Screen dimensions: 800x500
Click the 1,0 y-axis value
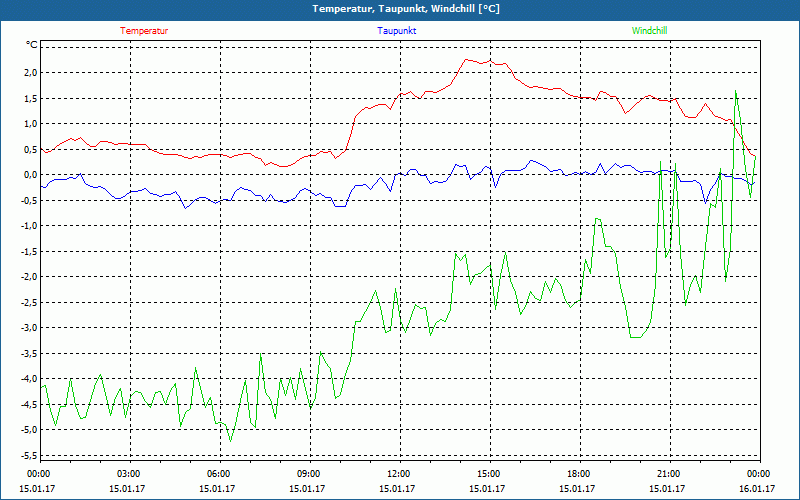31,123
